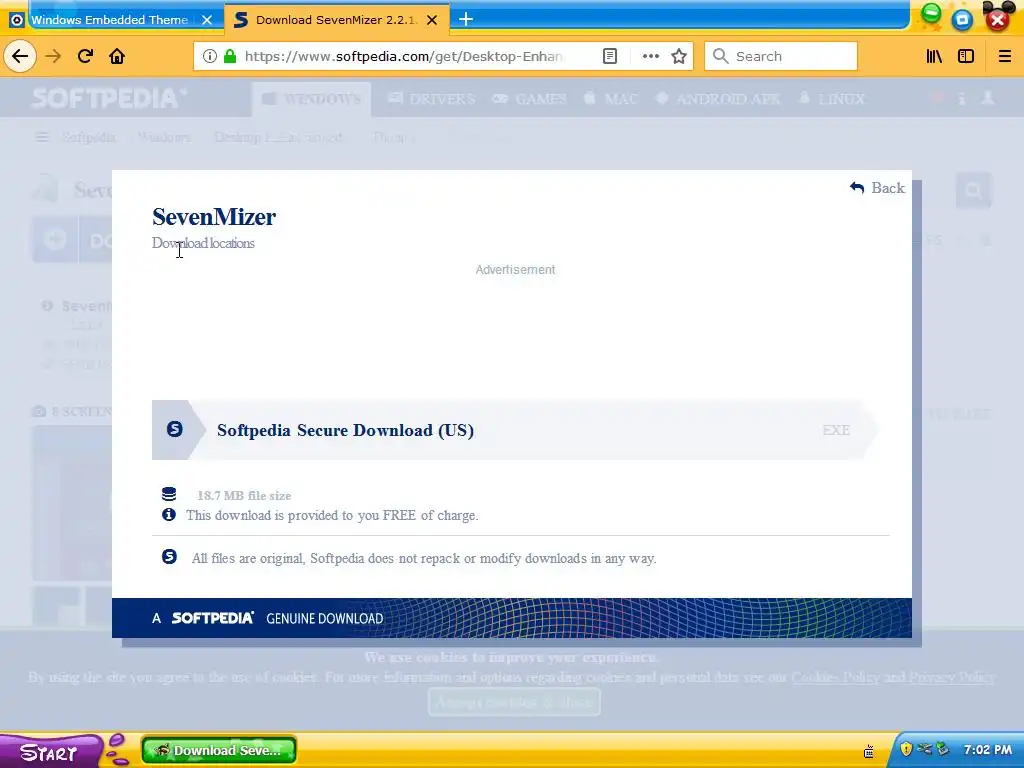Close the Download SevenMizer tab
Image resolution: width=1024 pixels, height=768 pixels.
coord(432,20)
